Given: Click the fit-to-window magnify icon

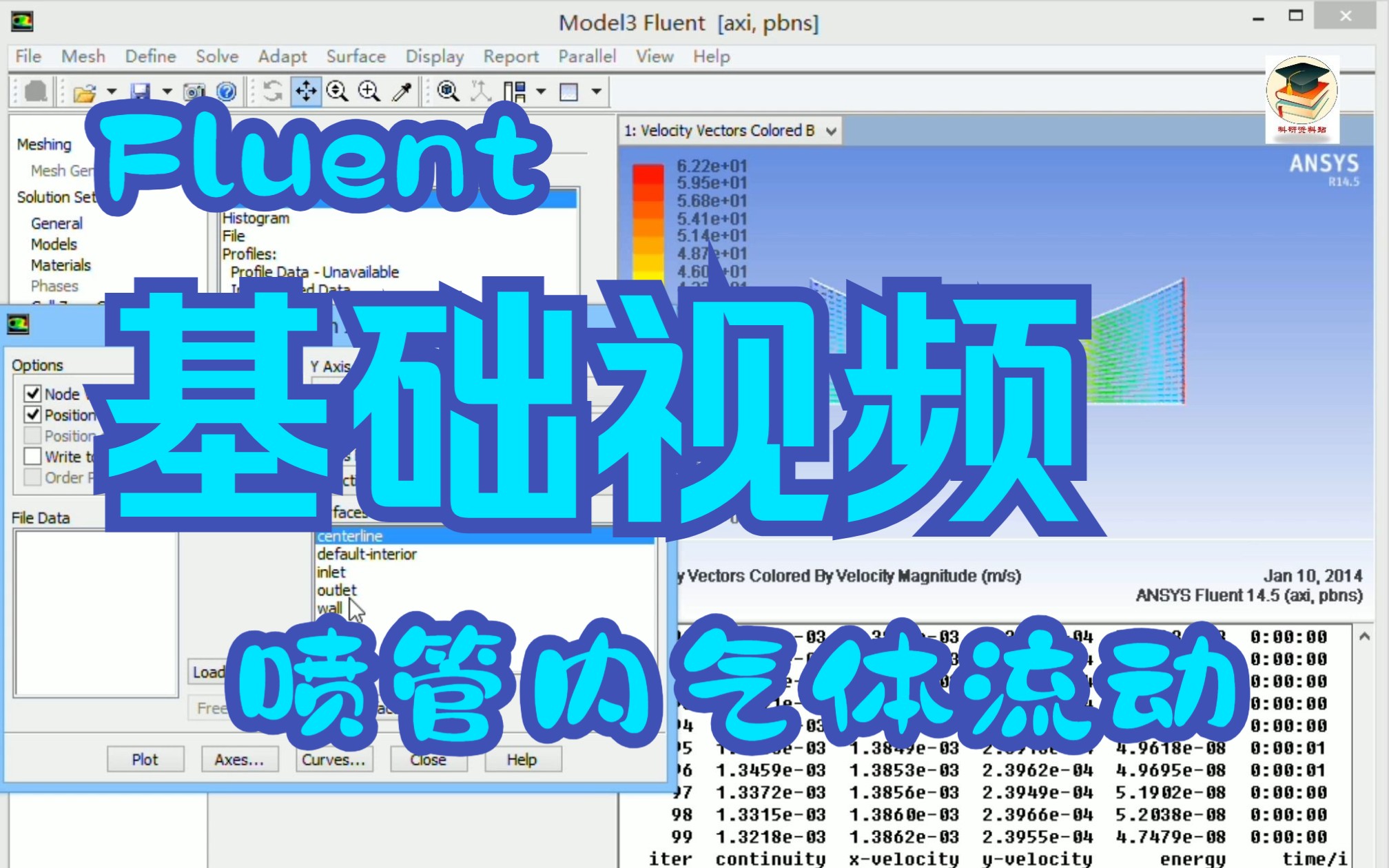Looking at the screenshot, I should (x=449, y=90).
